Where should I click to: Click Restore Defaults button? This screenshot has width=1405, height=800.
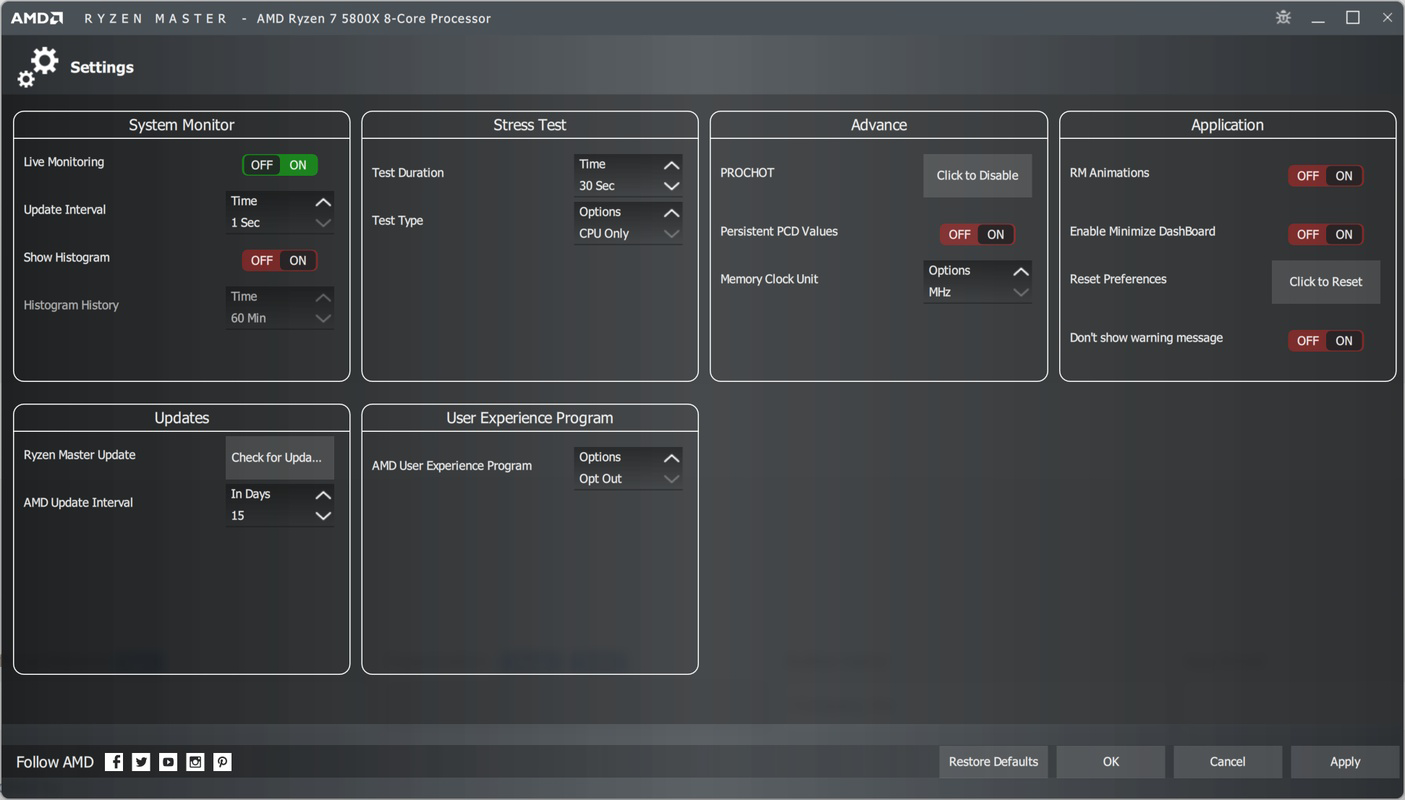coord(993,762)
